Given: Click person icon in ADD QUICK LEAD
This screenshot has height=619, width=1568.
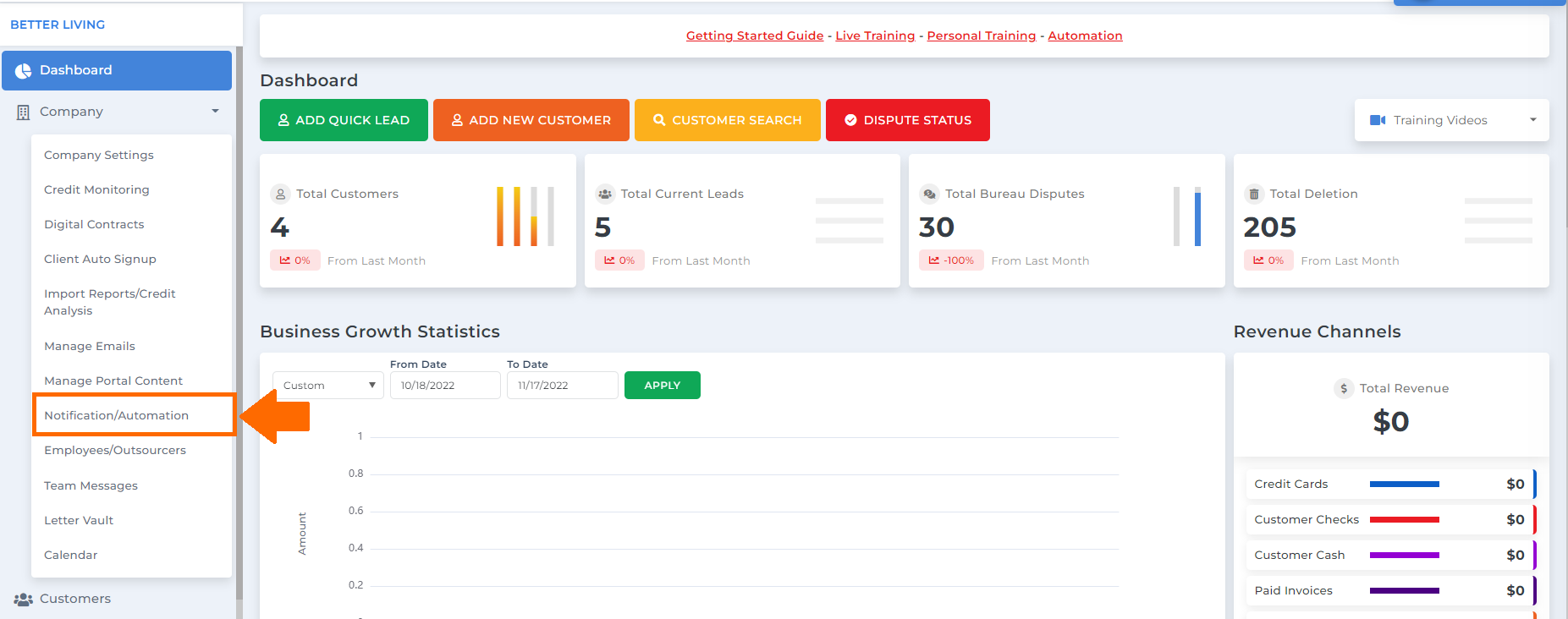Looking at the screenshot, I should coord(283,120).
